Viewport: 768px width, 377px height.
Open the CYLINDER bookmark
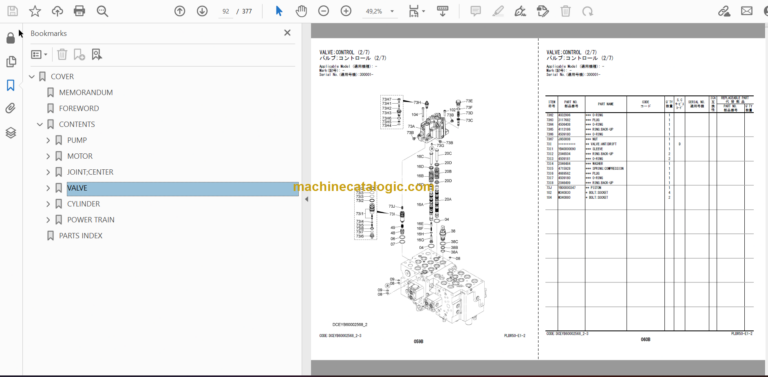click(83, 204)
